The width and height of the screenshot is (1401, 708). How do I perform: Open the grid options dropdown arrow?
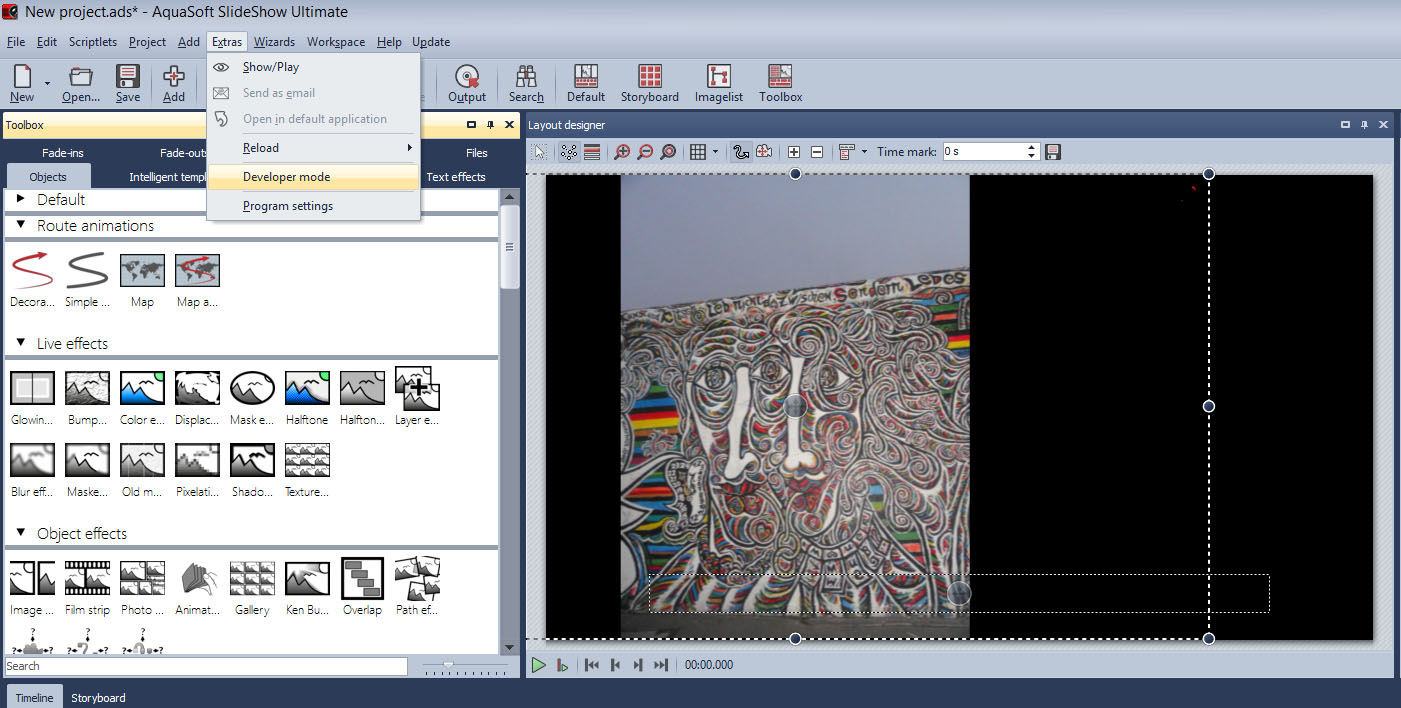[x=716, y=152]
